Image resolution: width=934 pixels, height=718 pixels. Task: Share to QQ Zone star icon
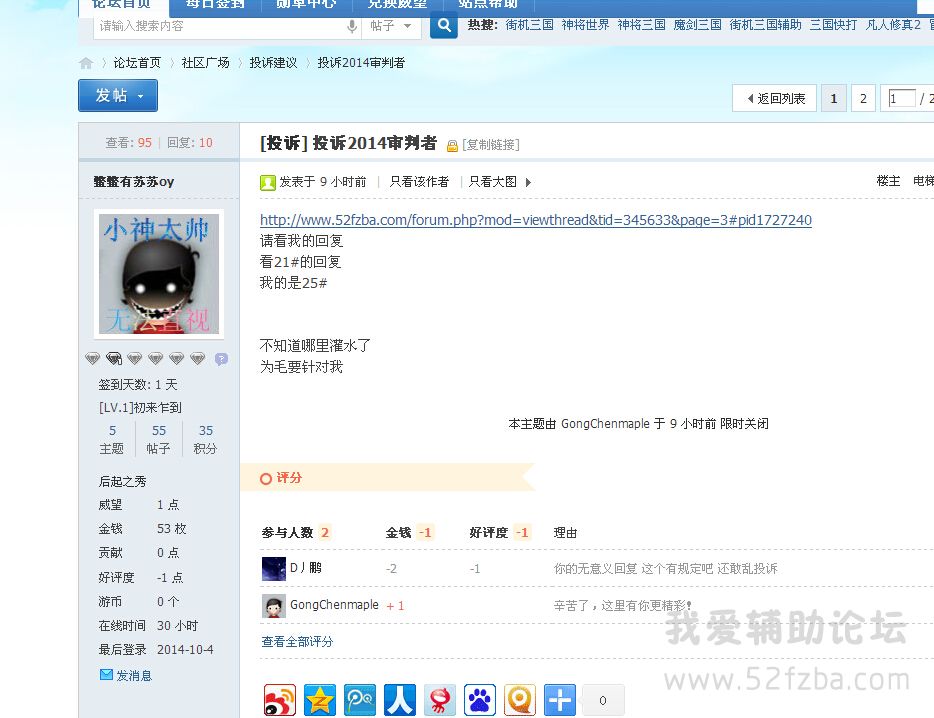click(320, 700)
